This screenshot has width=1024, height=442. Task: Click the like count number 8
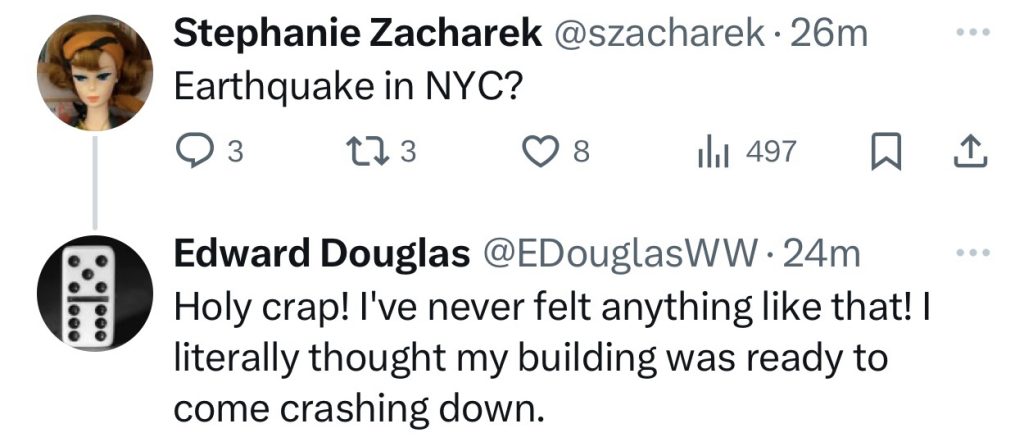click(580, 152)
